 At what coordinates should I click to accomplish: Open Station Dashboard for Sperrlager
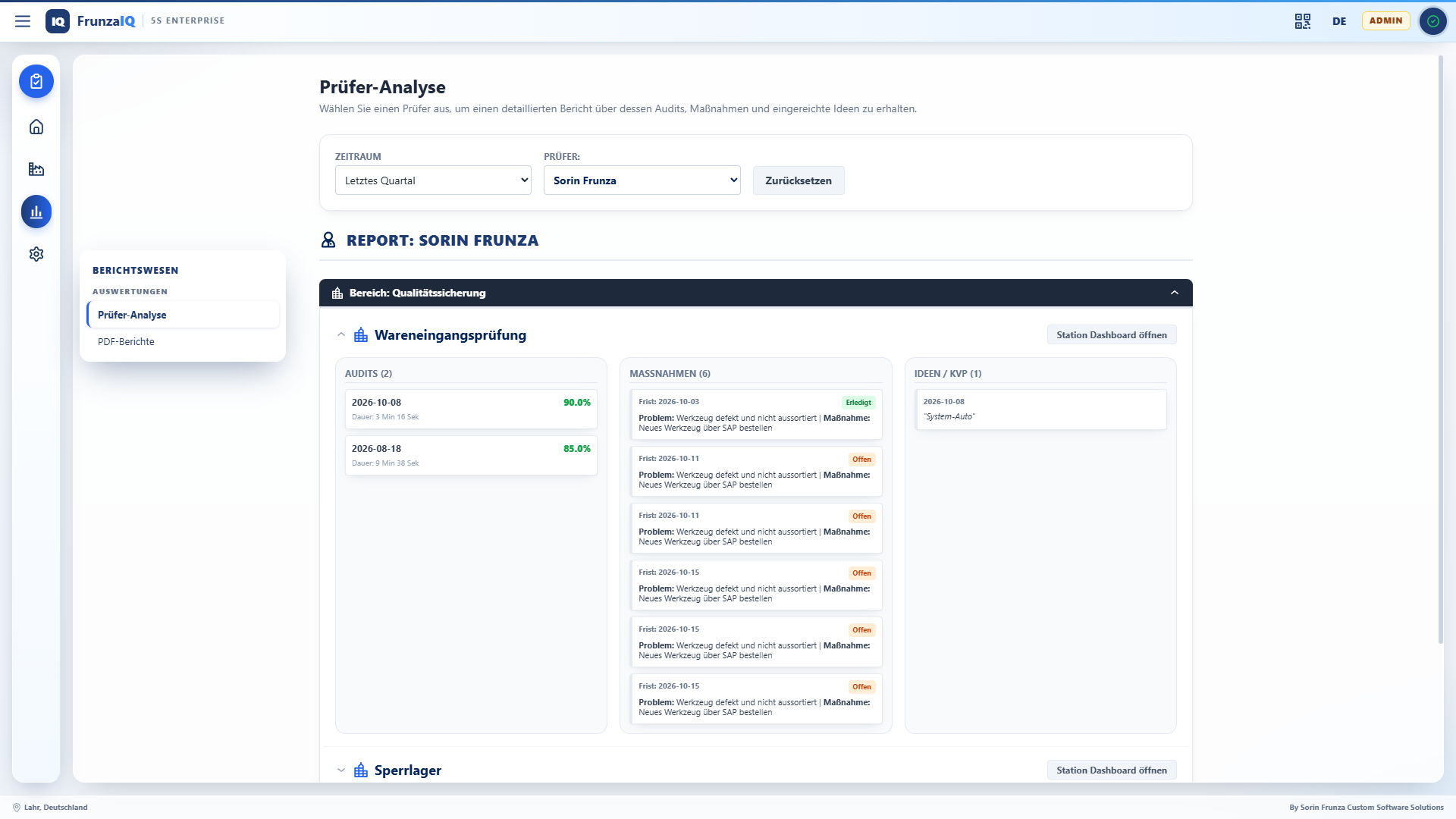[x=1112, y=770]
